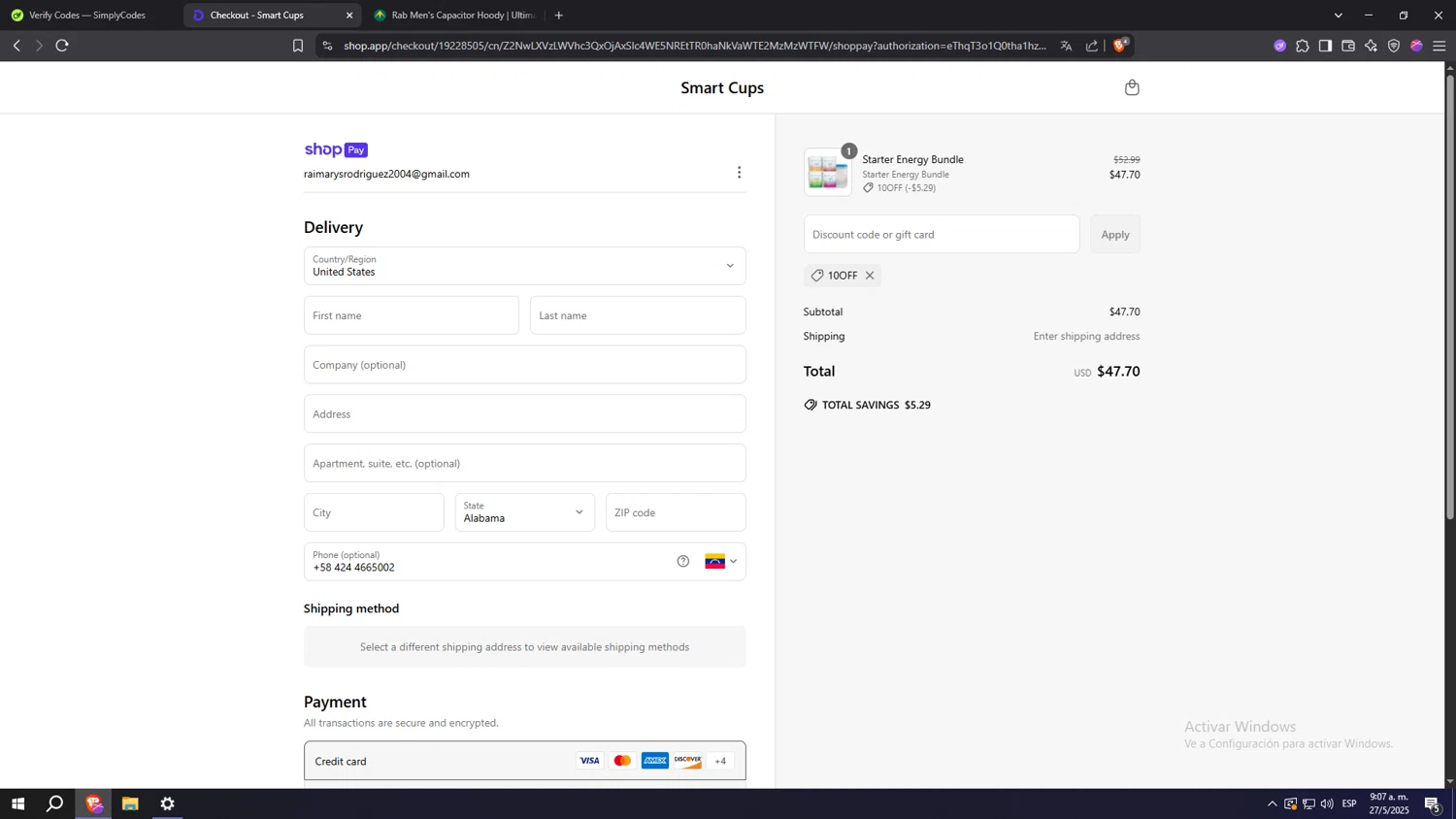Open Windows search from taskbar
This screenshot has height=819, width=1456.
pos(55,803)
